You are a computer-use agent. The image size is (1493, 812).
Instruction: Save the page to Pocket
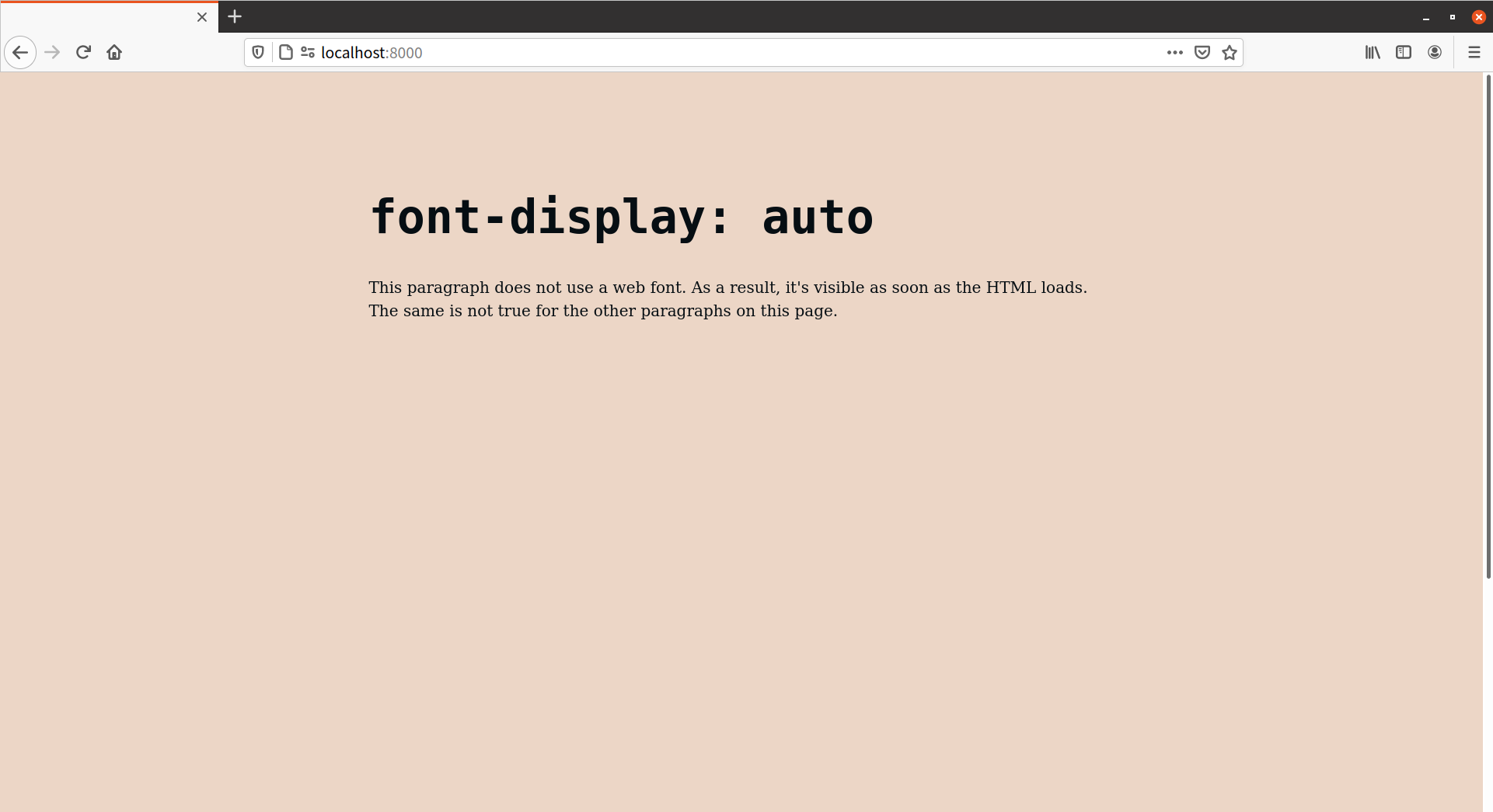coord(1202,52)
